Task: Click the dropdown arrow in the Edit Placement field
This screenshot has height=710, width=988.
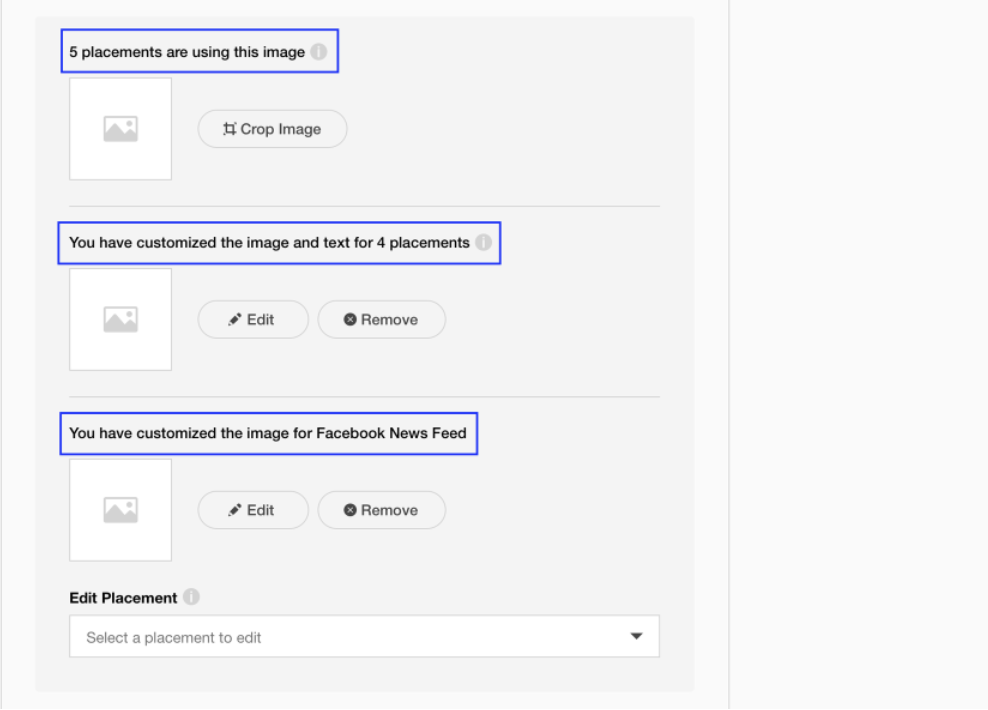Action: coord(636,636)
